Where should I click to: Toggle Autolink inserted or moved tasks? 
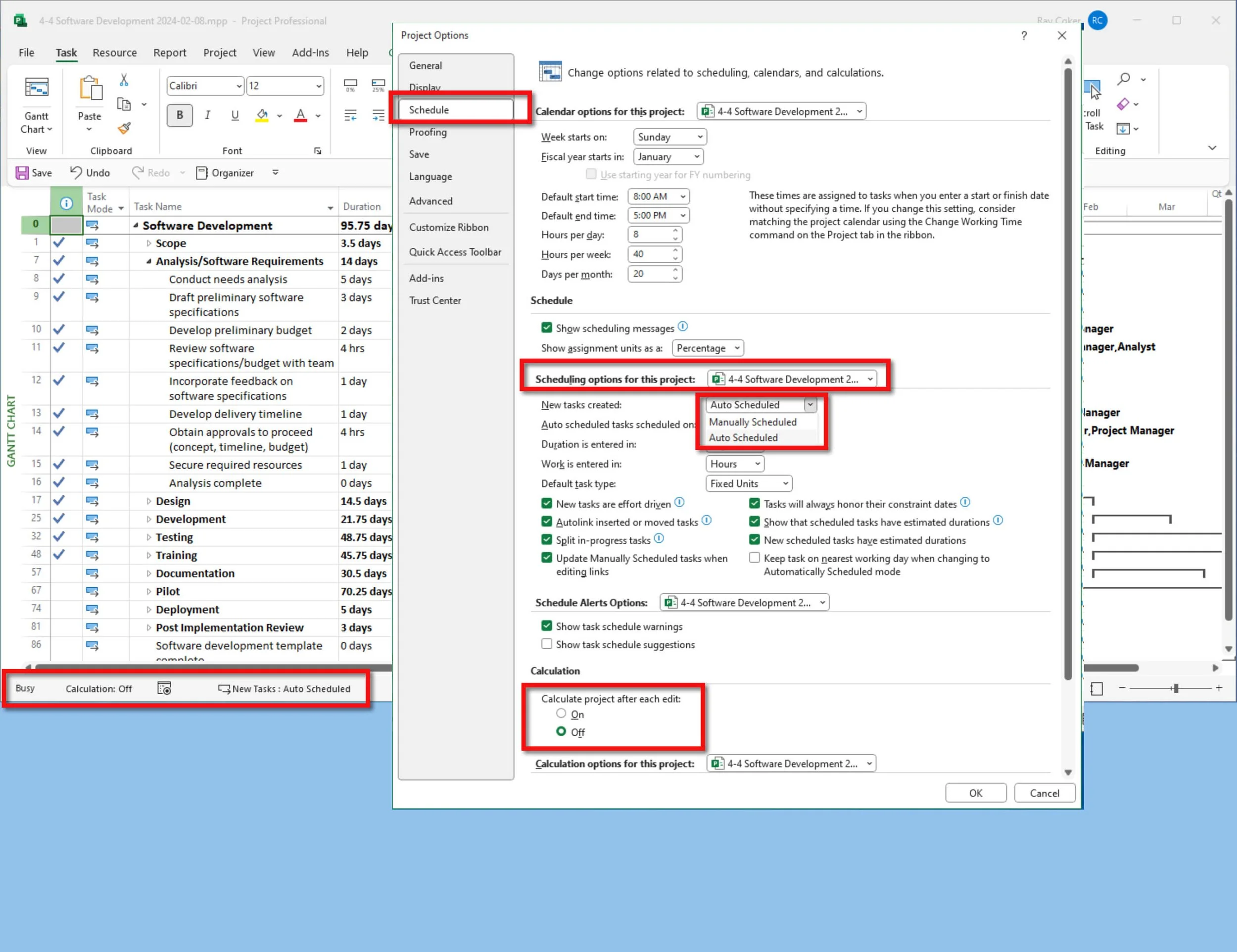point(547,521)
